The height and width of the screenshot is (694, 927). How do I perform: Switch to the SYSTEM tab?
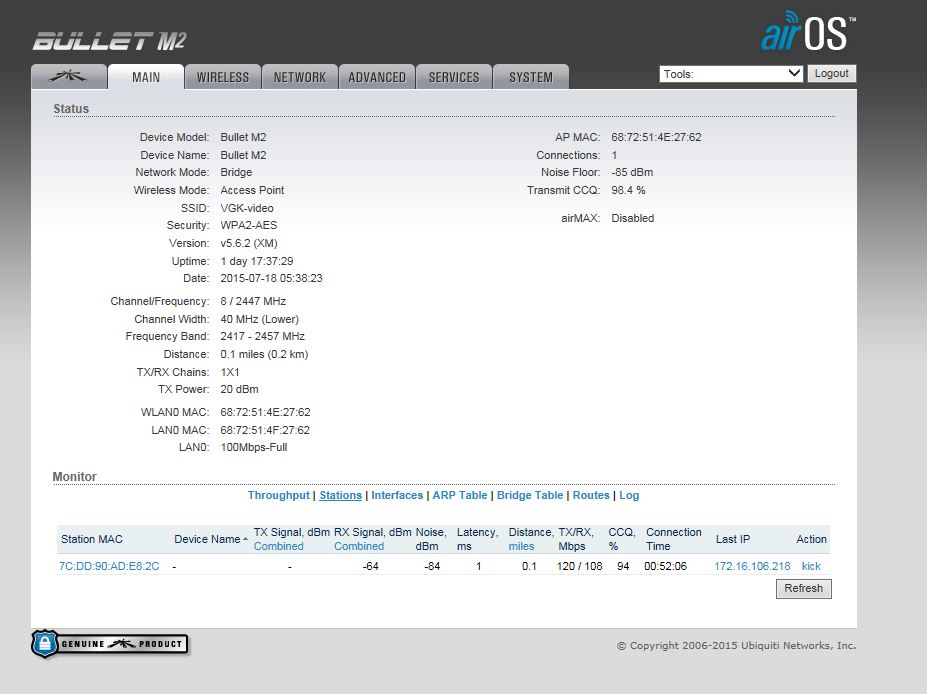531,77
